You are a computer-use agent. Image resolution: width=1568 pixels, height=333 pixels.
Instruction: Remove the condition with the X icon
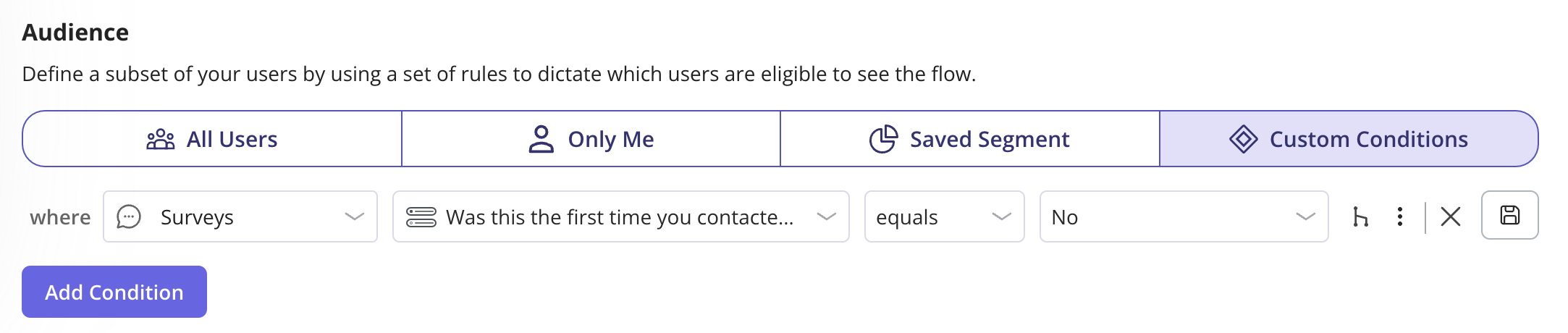click(x=1451, y=216)
